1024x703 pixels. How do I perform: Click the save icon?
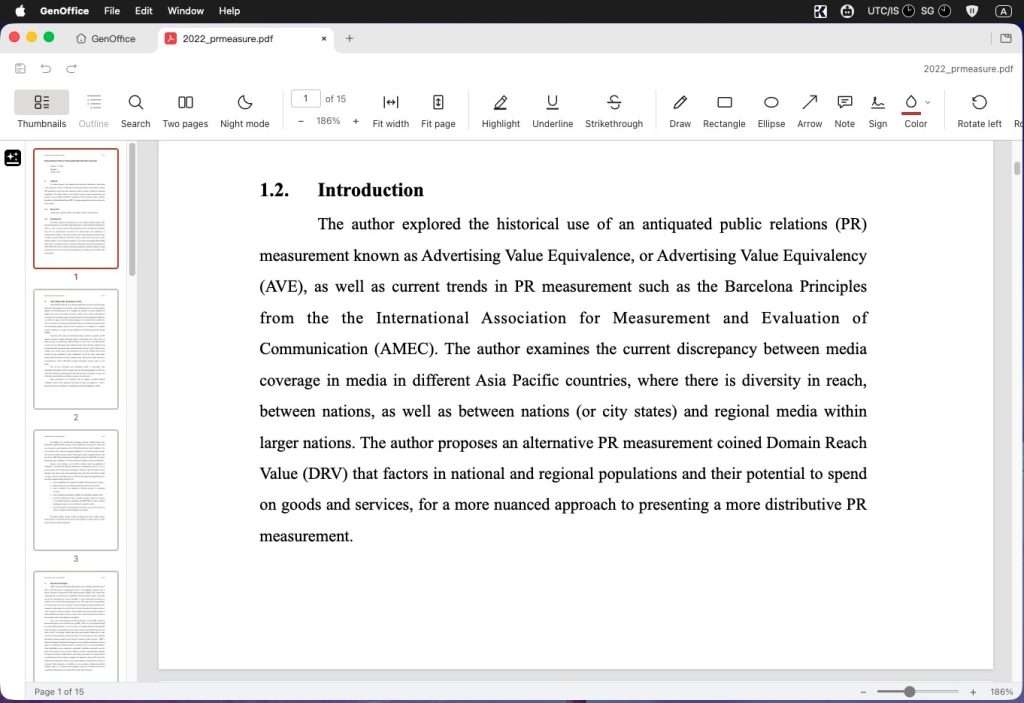pos(20,69)
